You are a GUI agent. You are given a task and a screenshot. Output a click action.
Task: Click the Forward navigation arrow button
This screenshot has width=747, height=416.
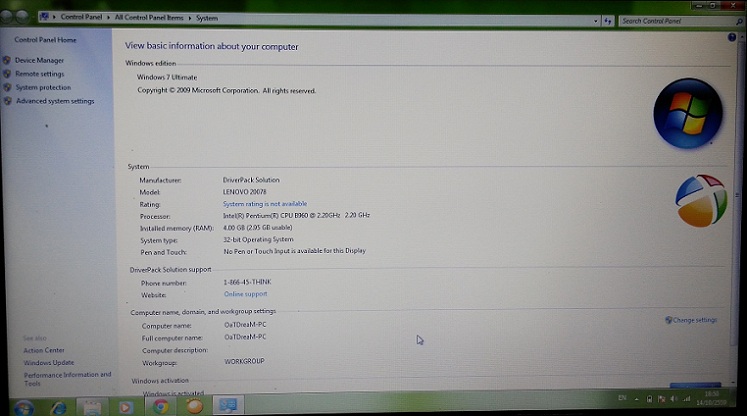click(22, 17)
